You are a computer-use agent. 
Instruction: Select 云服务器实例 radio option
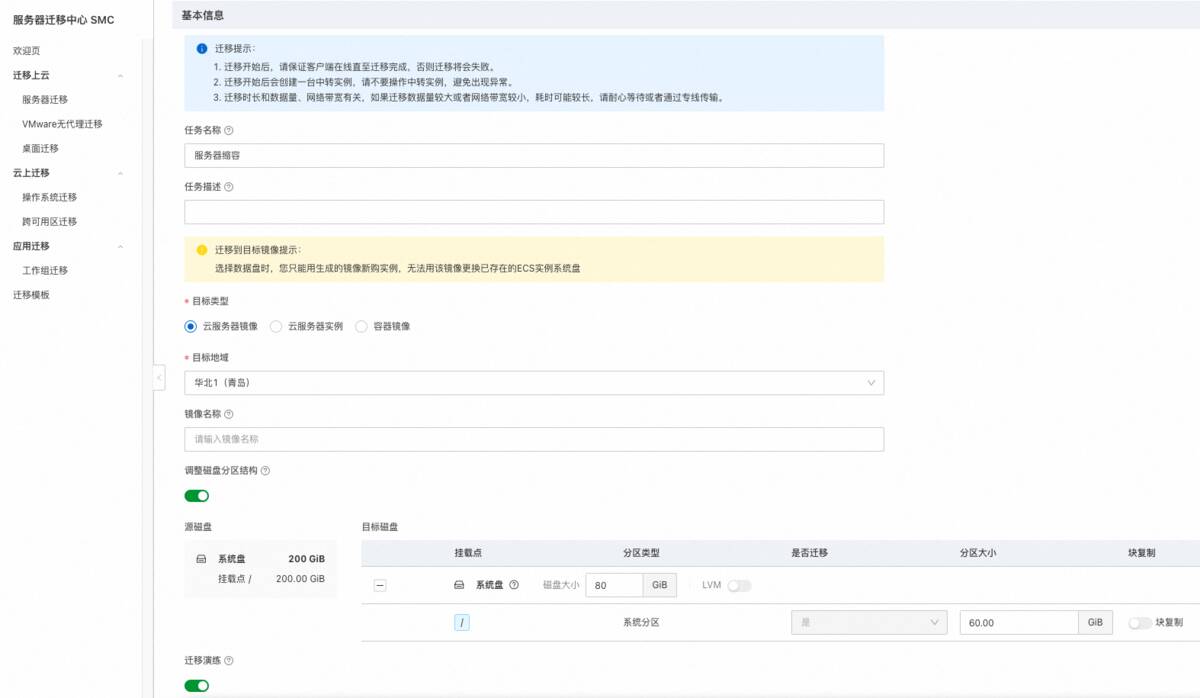click(277, 327)
